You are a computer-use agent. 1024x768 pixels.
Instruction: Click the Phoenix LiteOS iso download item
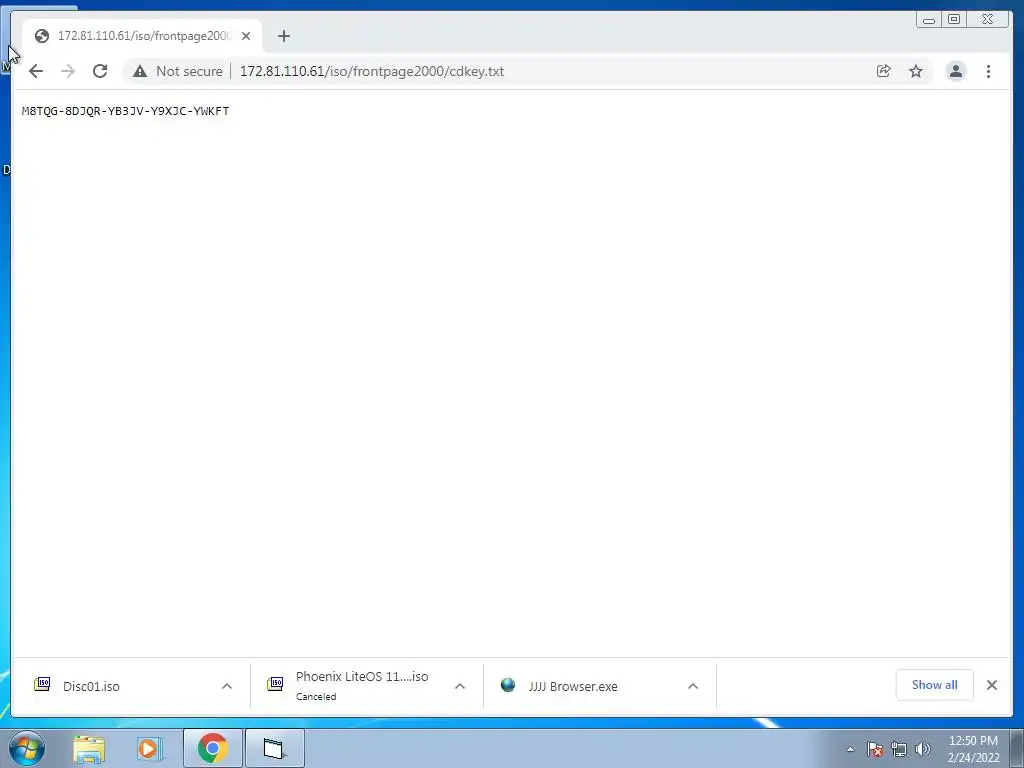(x=362, y=685)
